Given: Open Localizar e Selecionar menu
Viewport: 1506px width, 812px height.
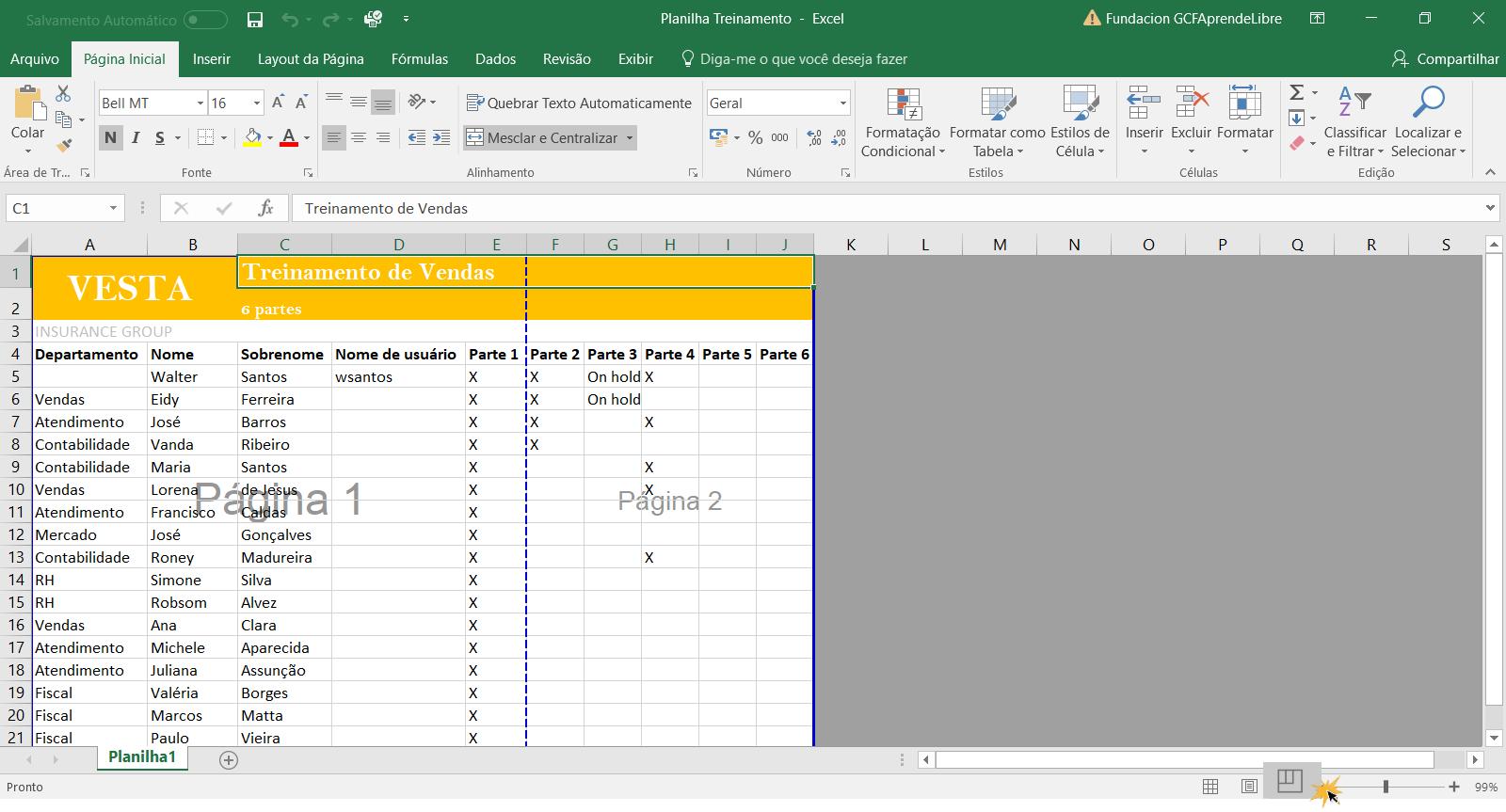Looking at the screenshot, I should pyautogui.click(x=1429, y=123).
